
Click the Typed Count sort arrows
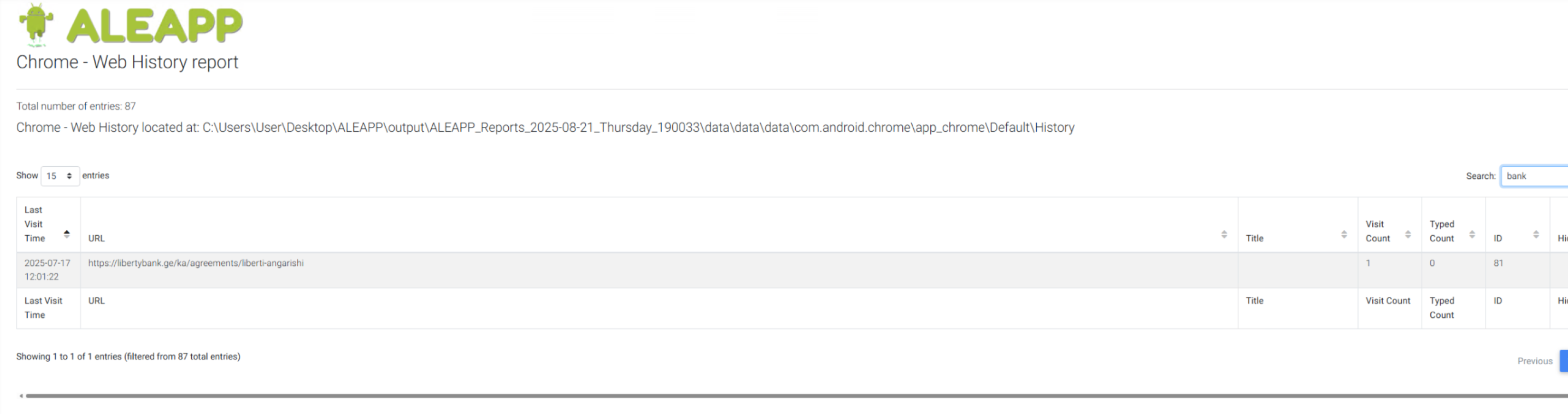click(1472, 235)
